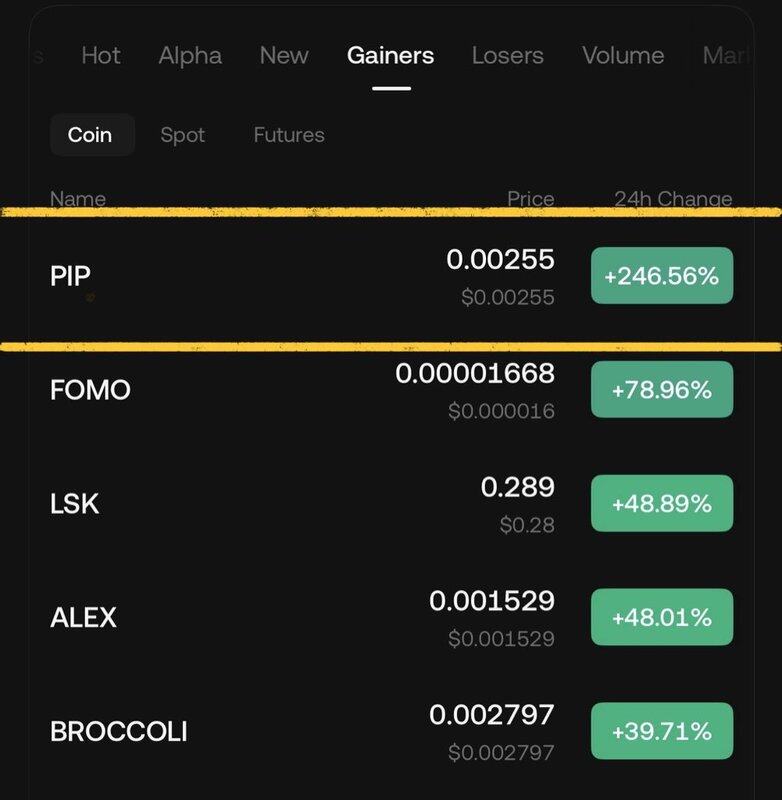Screen dimensions: 782x800
Task: Open the Volume tab
Action: [x=623, y=55]
